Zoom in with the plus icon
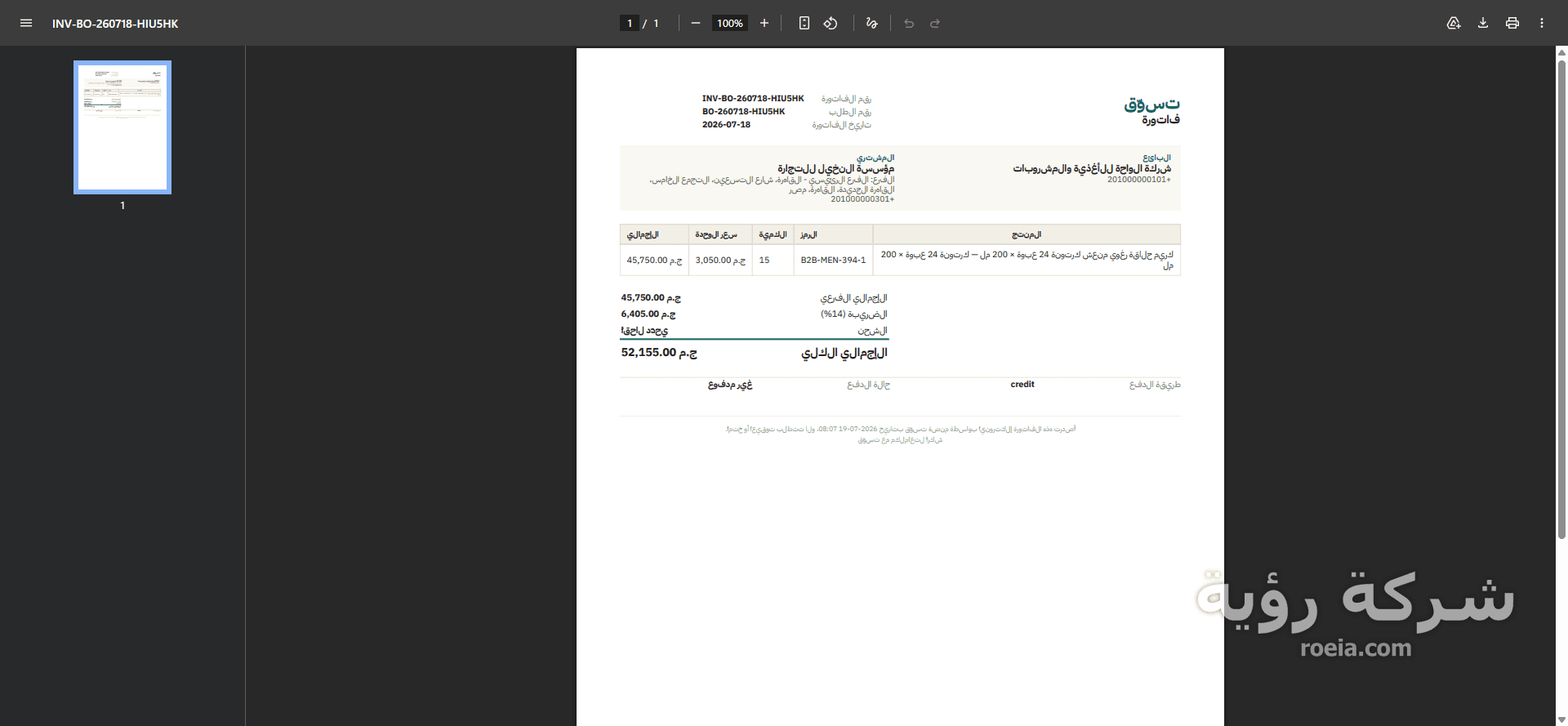The height and width of the screenshot is (726, 1568). (x=764, y=23)
